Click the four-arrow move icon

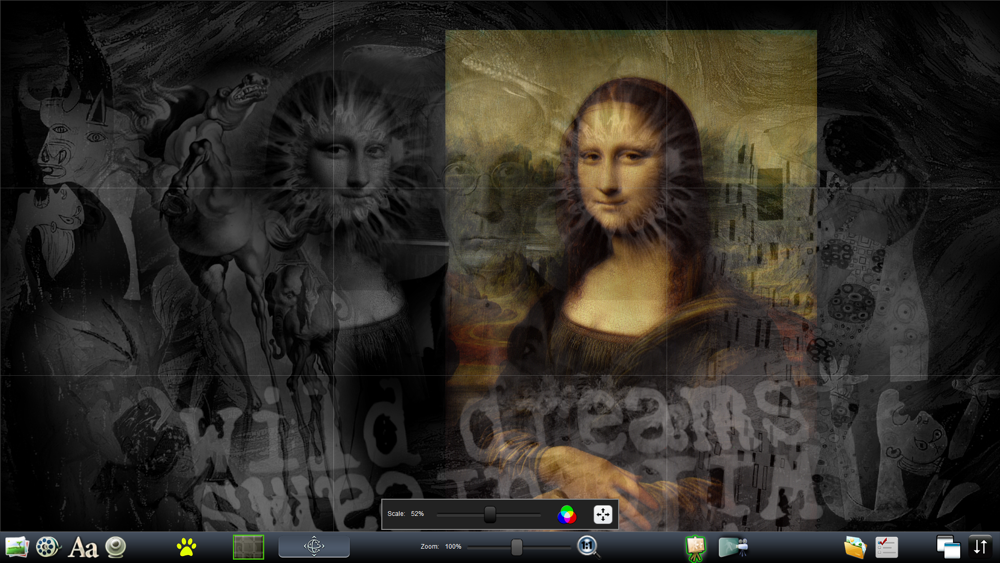(x=603, y=514)
